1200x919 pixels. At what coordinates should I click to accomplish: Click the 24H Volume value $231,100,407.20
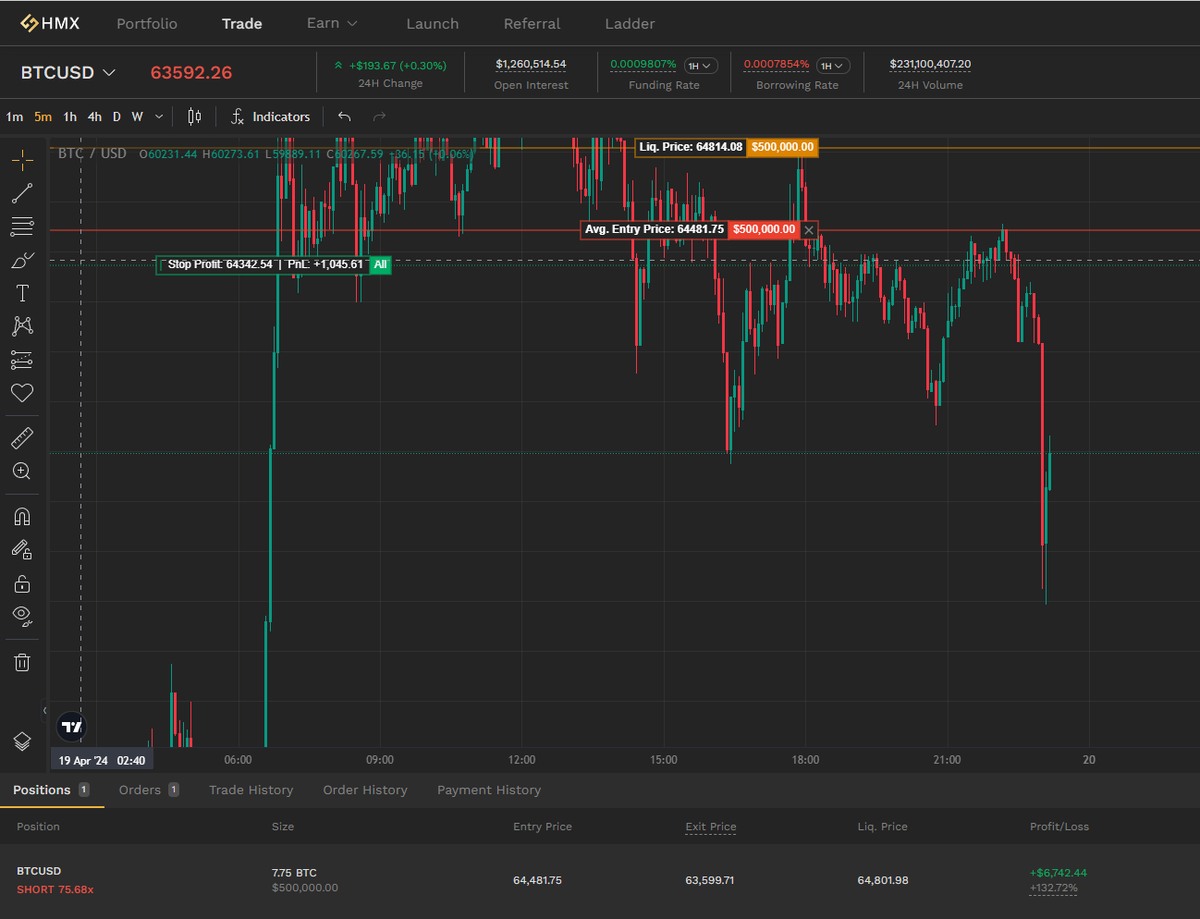930,64
